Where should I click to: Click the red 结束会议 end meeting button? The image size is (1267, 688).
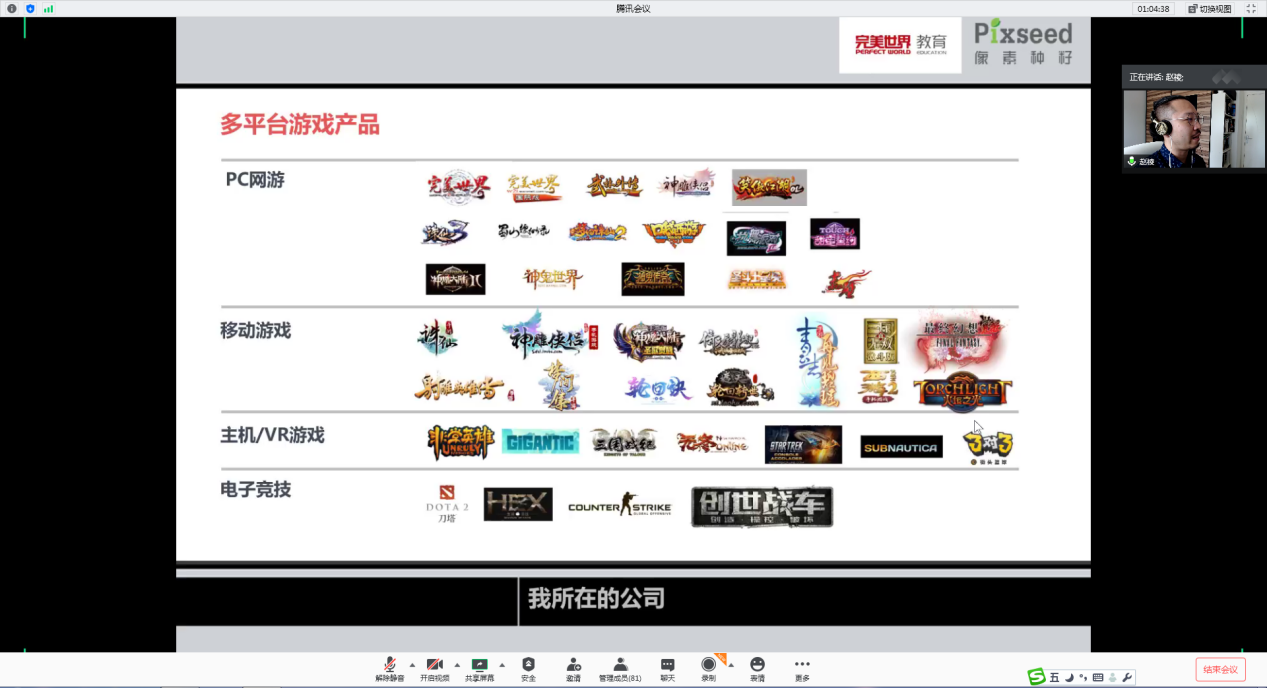1220,669
